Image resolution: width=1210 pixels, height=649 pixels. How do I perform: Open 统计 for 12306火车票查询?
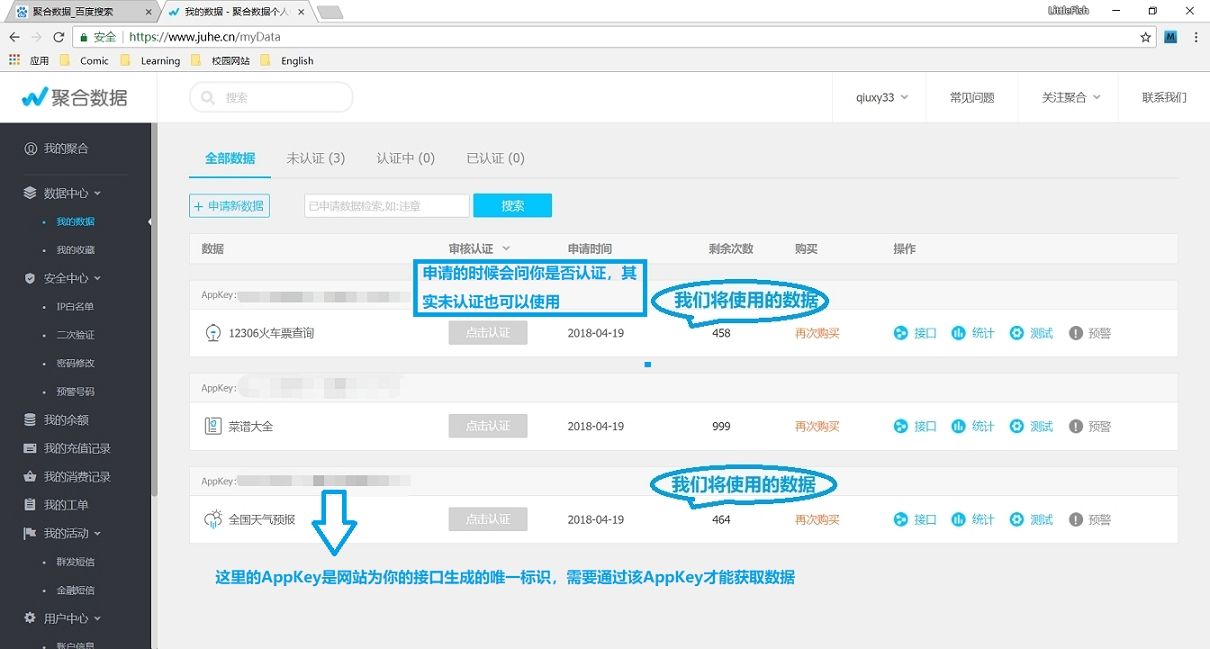973,333
